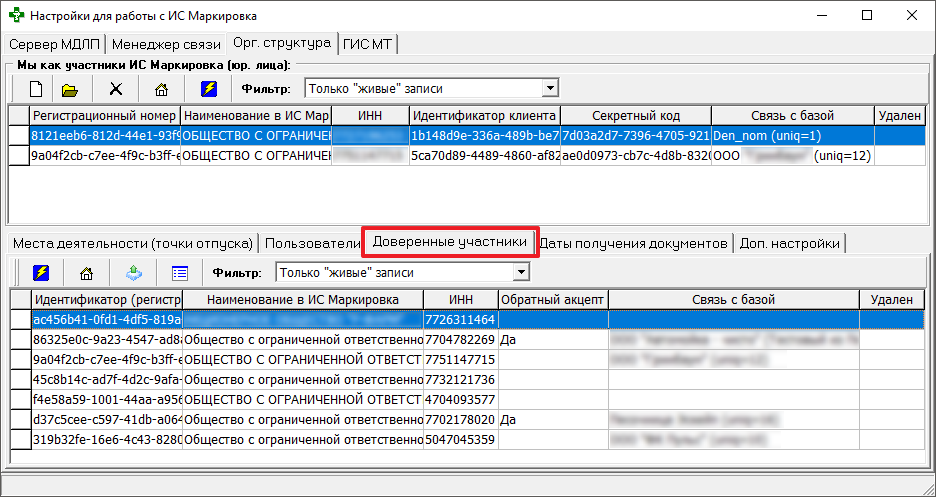Switch to the Сервер МДЛП tab
Viewport: 936px width, 497px height.
point(55,44)
